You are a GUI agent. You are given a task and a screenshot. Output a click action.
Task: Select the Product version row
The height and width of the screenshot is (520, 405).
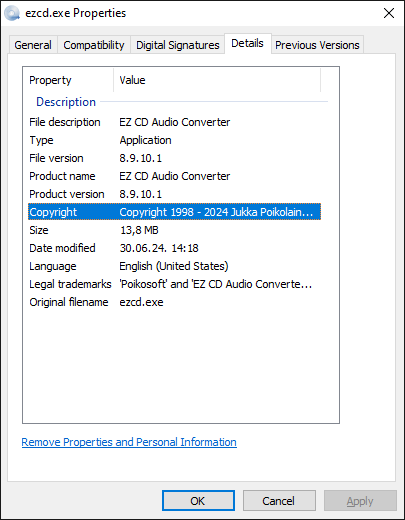coord(174,194)
